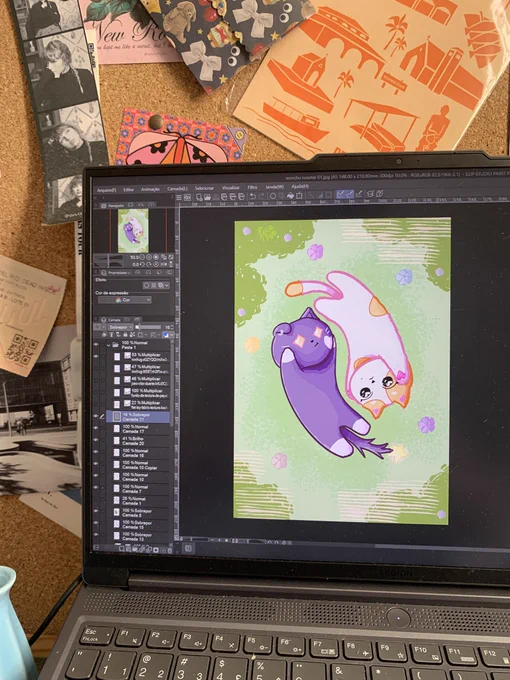The image size is (510, 680).
Task: Click the Navigator rotate right icon
Action: pyautogui.click(x=149, y=265)
